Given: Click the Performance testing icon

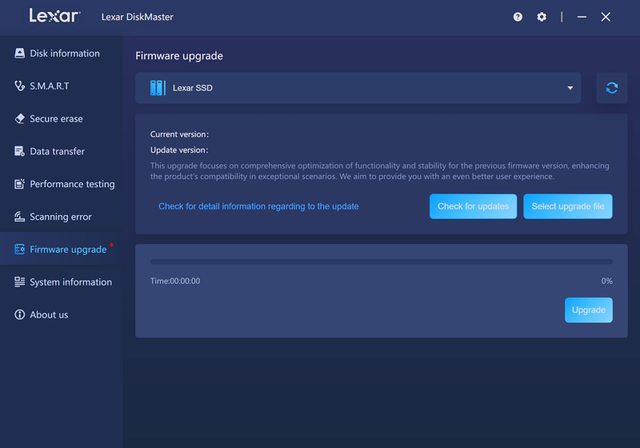Looking at the screenshot, I should [20, 184].
